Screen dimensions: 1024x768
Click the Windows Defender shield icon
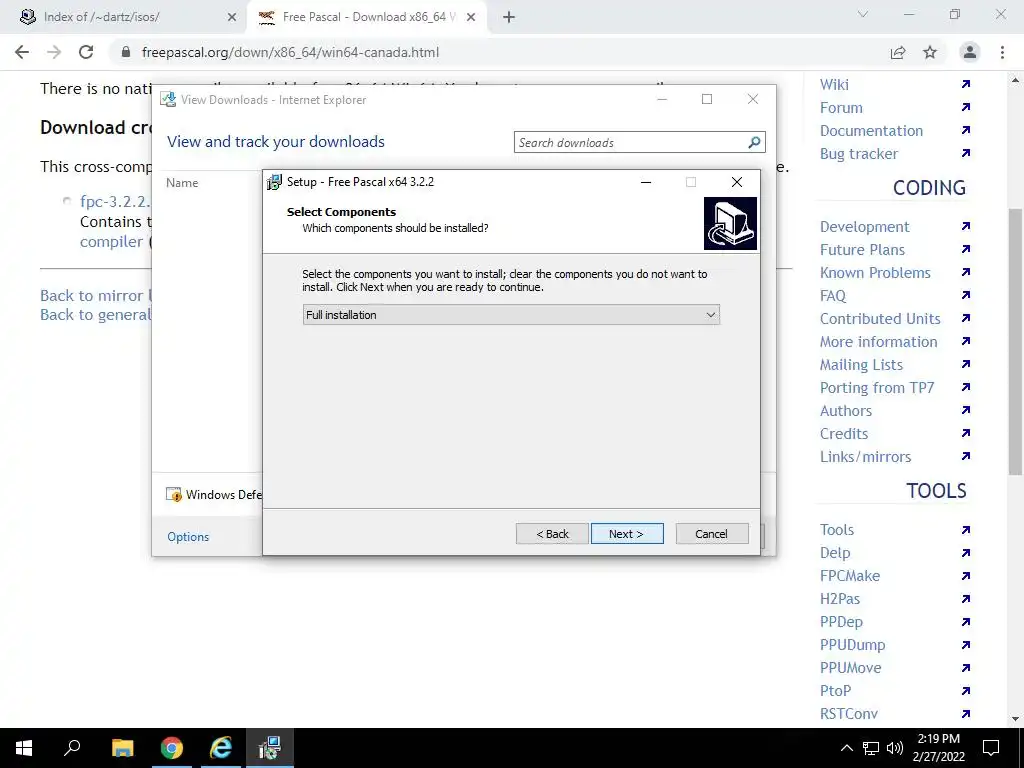point(174,494)
